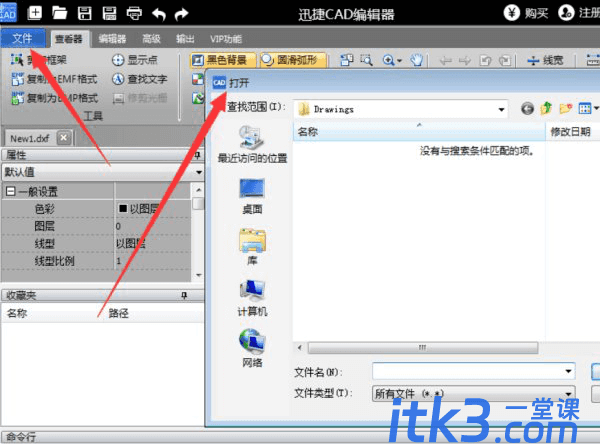Image resolution: width=600 pixels, height=444 pixels.
Task: Collapse the 一般设置 group
Action: pyautogui.click(x=10, y=191)
